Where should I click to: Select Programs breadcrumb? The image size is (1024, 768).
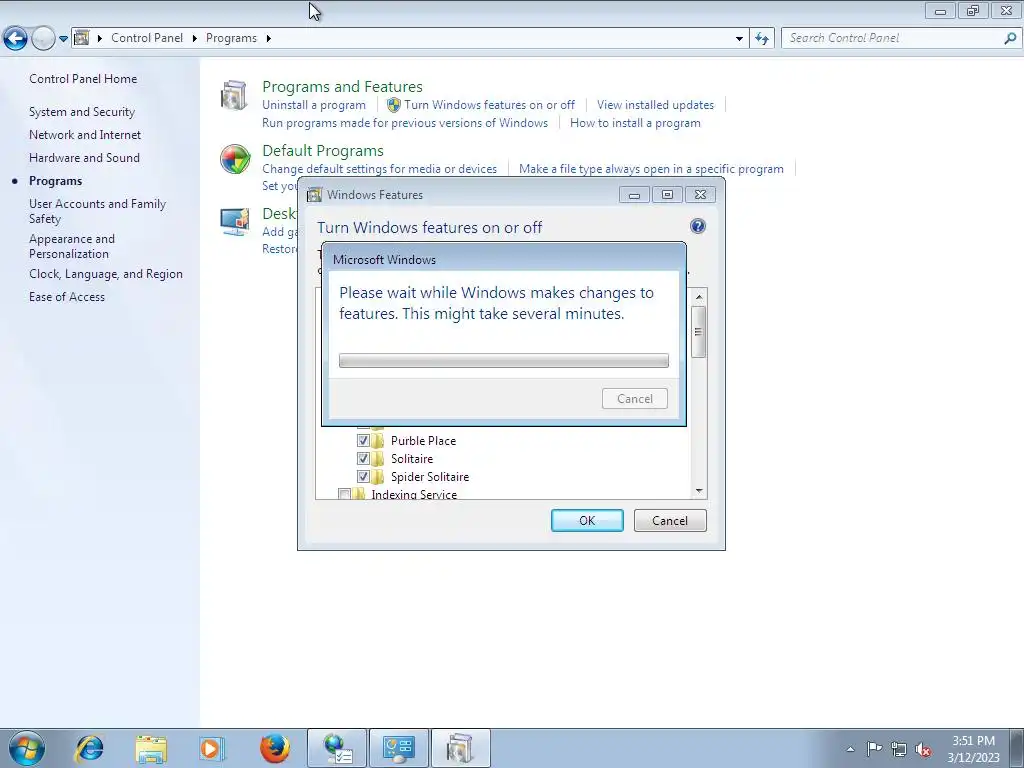click(231, 38)
